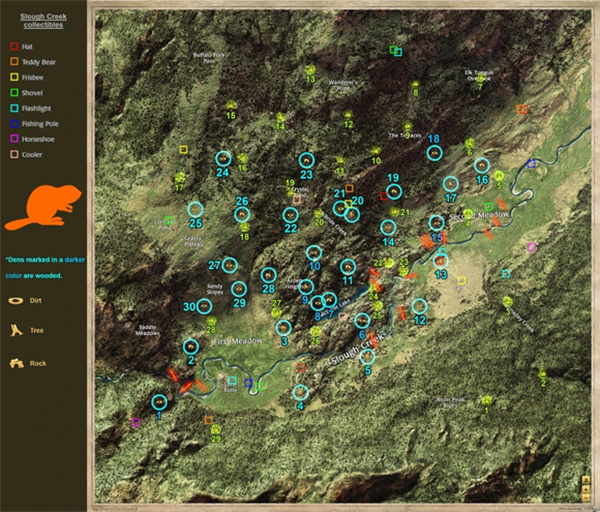This screenshot has width=600, height=512.
Task: Click the Dirt den type icon
Action: 15,299
